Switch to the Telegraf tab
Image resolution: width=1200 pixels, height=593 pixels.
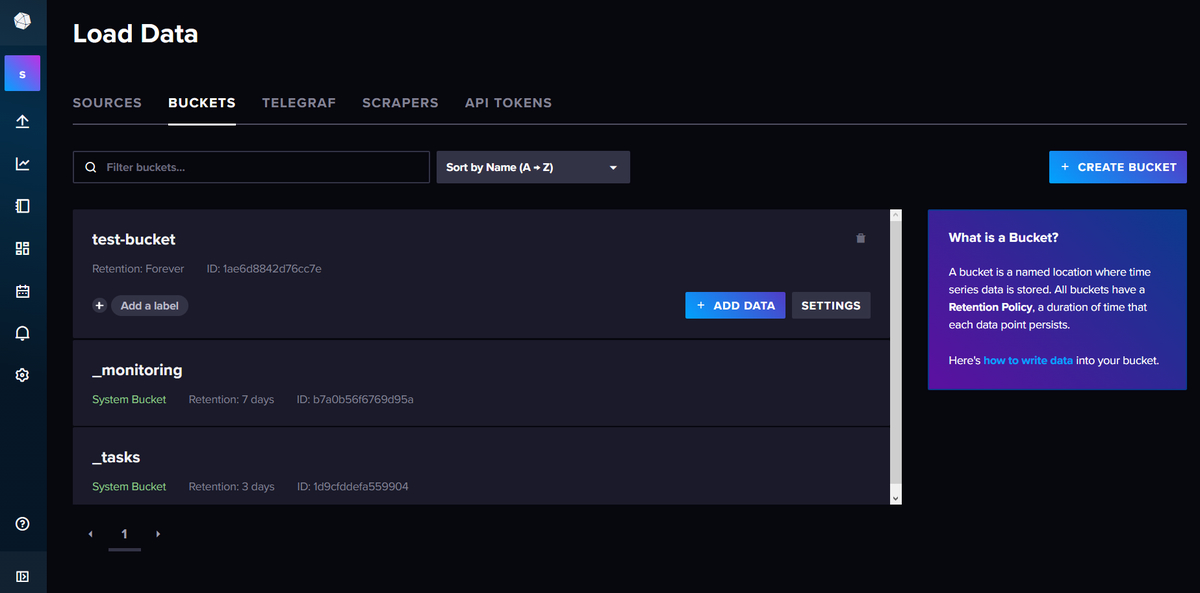point(298,103)
